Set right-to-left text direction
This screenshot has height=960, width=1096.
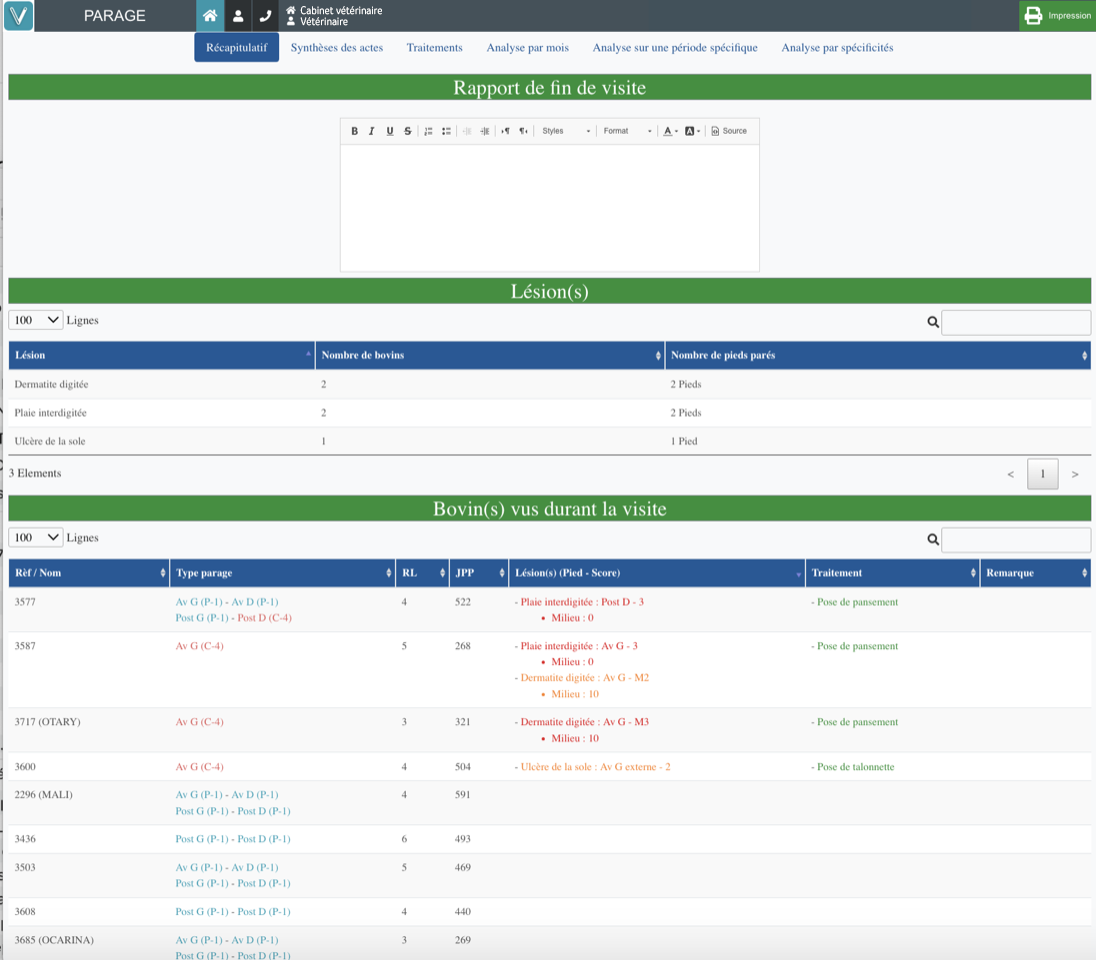(x=523, y=131)
